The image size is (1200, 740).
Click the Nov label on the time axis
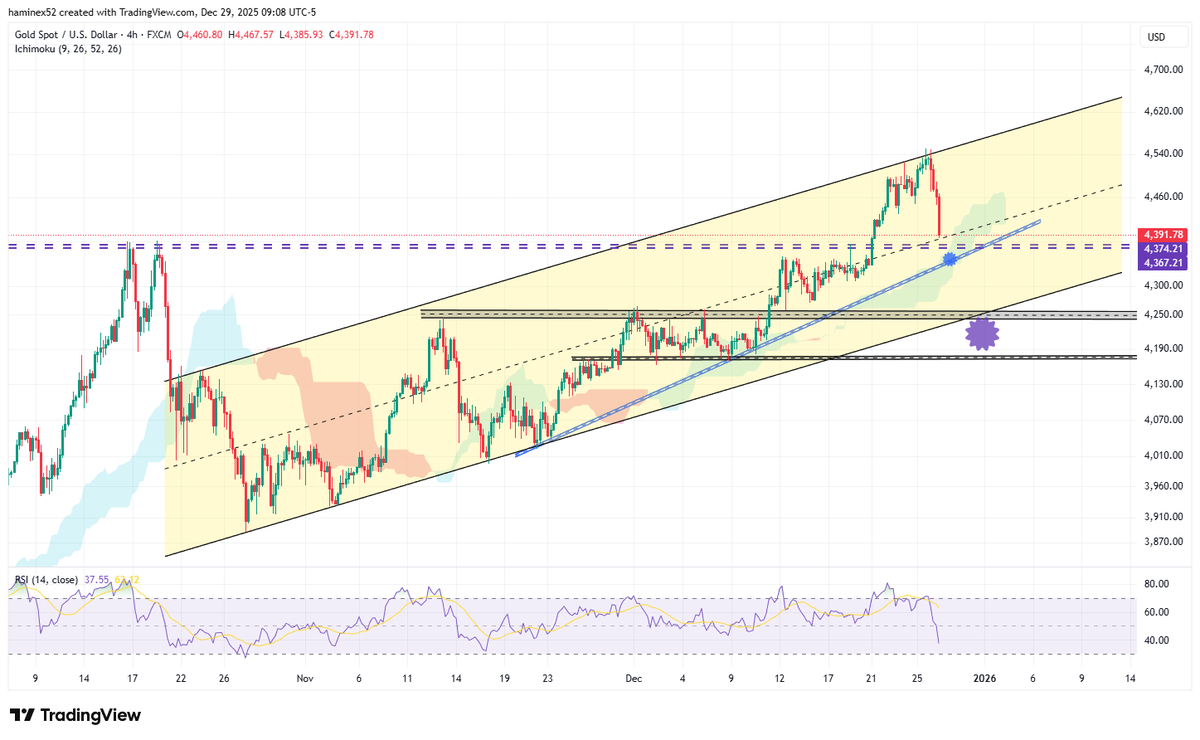(x=305, y=679)
